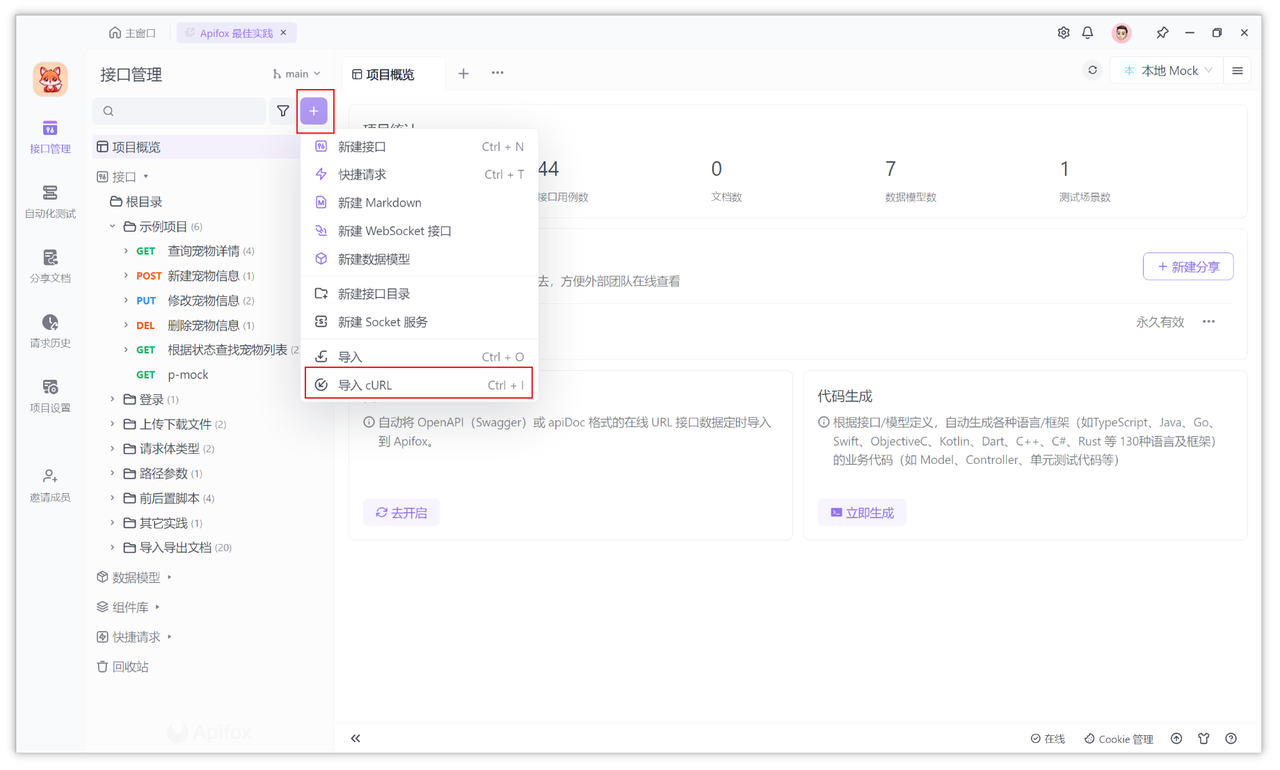This screenshot has width=1280, height=770.
Task: Click the help question-mark icon at bottom right
Action: point(1231,739)
